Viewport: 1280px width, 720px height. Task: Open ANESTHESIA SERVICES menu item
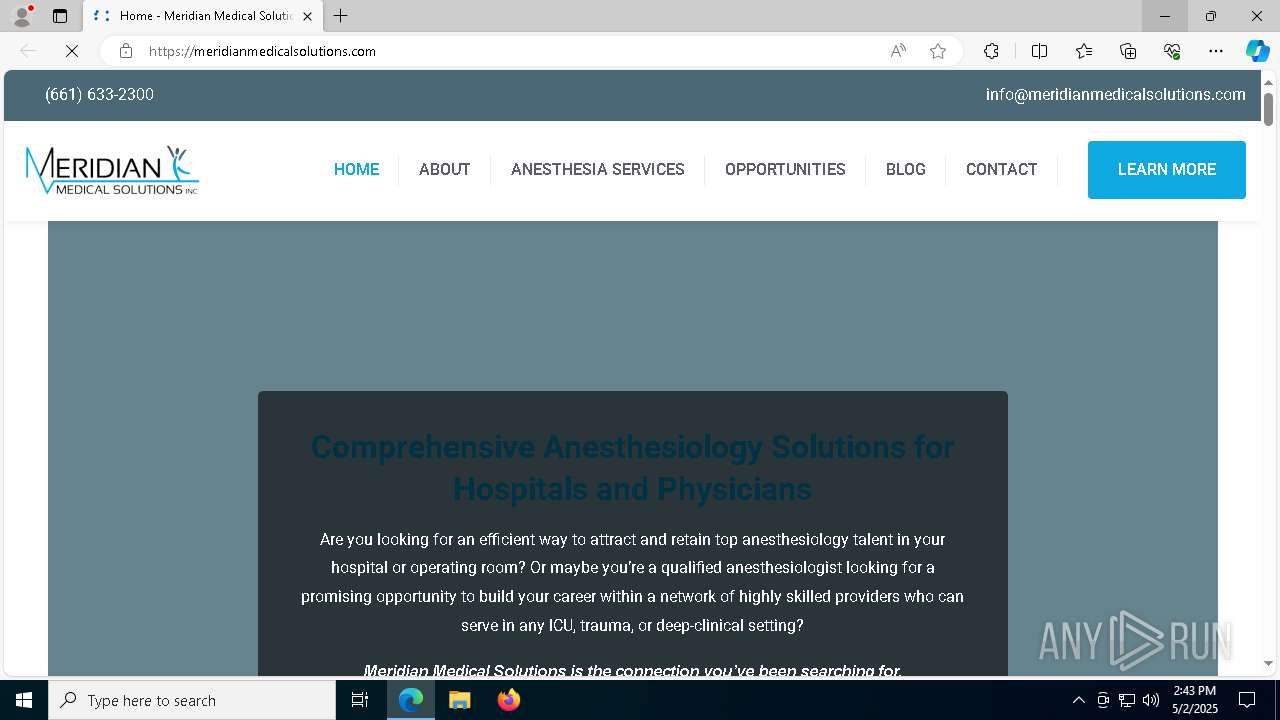(x=598, y=170)
